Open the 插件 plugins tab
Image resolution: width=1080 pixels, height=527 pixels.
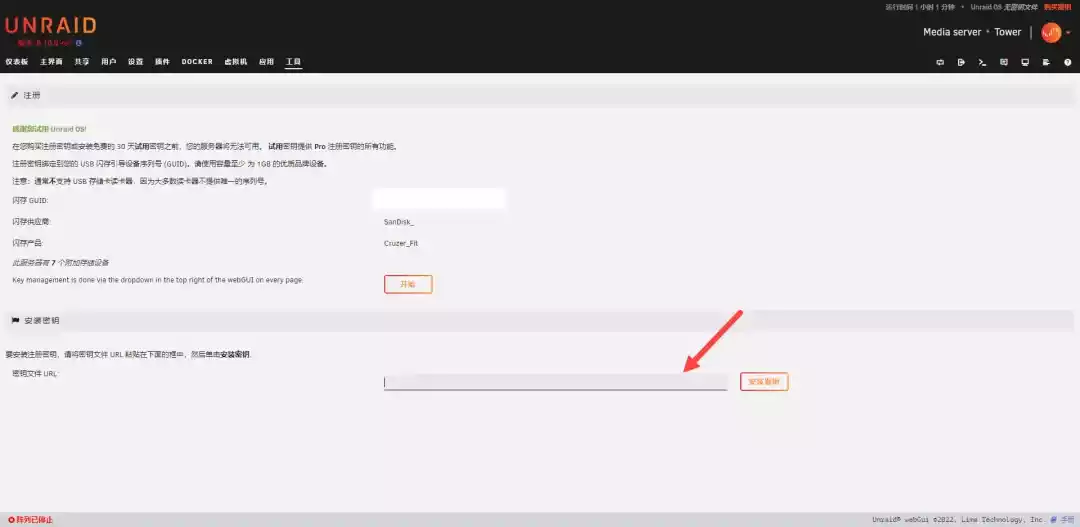pos(162,62)
